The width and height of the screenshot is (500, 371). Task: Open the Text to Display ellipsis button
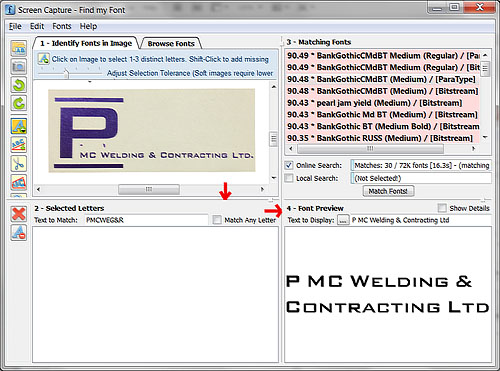pyautogui.click(x=343, y=220)
